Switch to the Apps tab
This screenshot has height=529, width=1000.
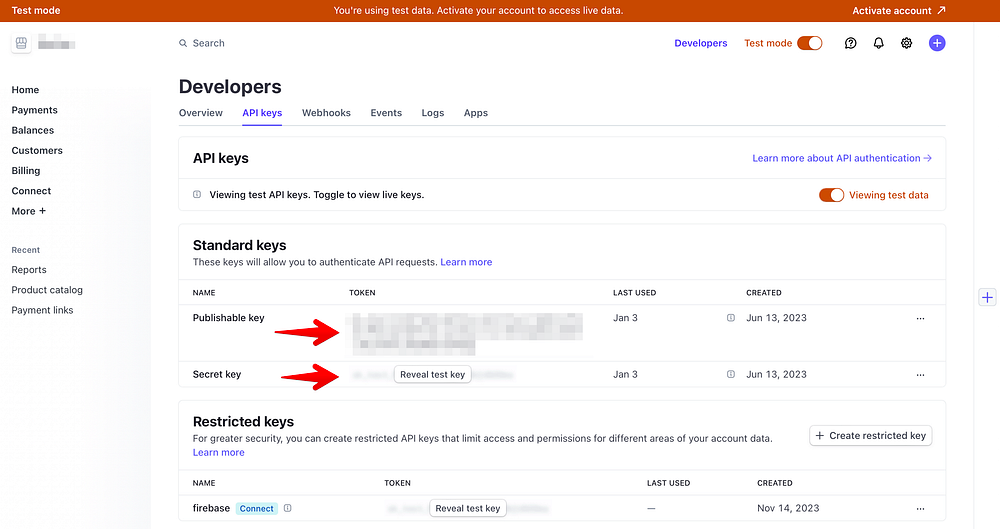(476, 113)
